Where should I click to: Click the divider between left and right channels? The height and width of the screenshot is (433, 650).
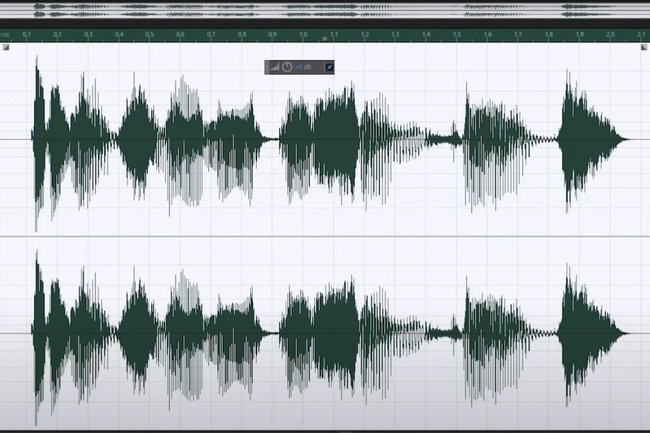(325, 236)
